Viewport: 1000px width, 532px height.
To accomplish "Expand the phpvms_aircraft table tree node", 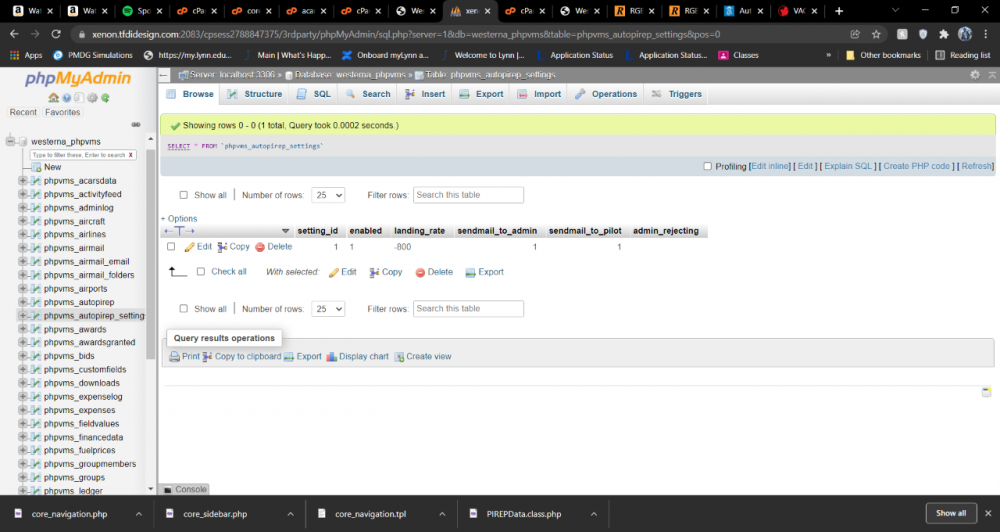I will [23, 221].
